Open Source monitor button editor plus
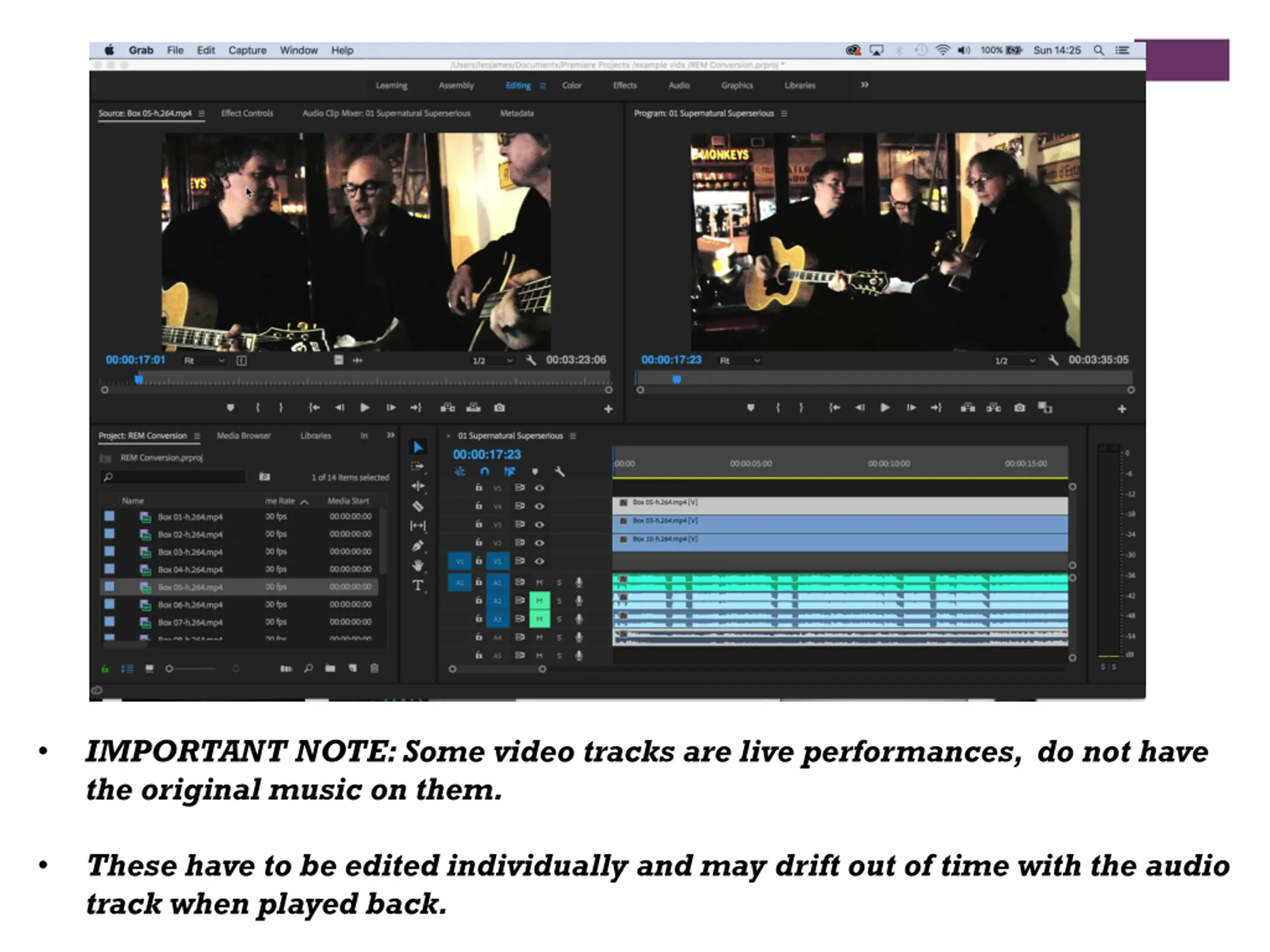Screen dimensions: 1270x952 (x=608, y=409)
